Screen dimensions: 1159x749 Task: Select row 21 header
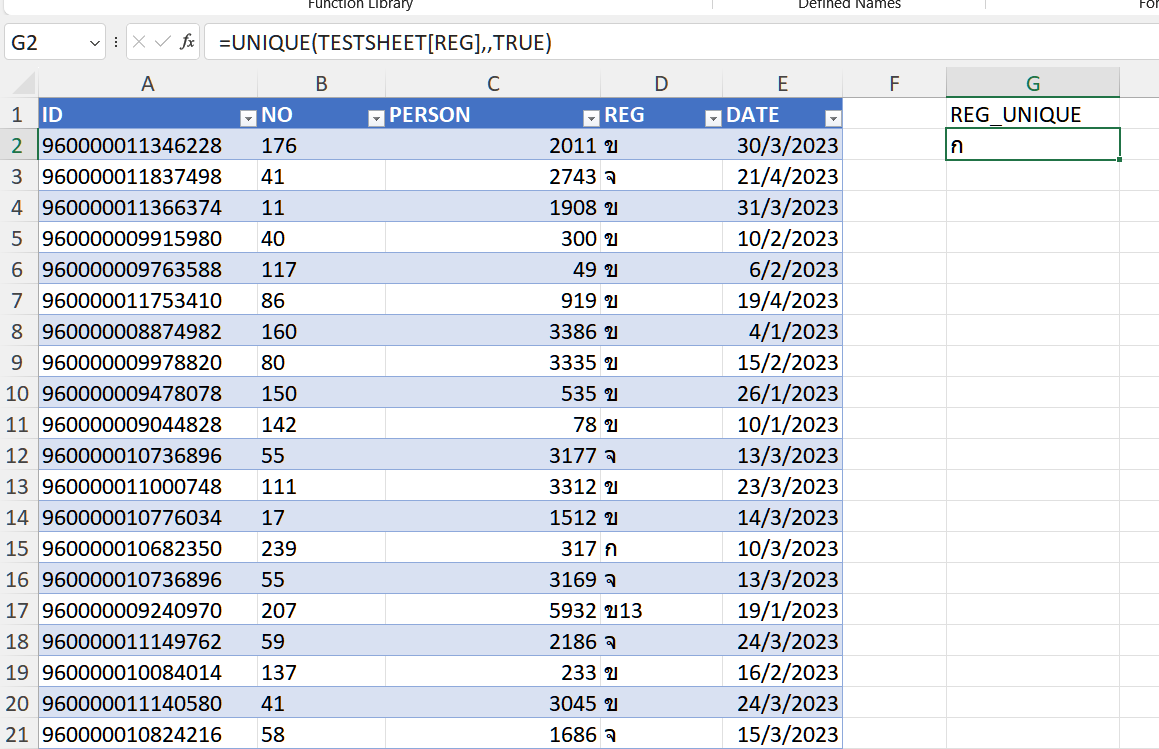[x=18, y=734]
